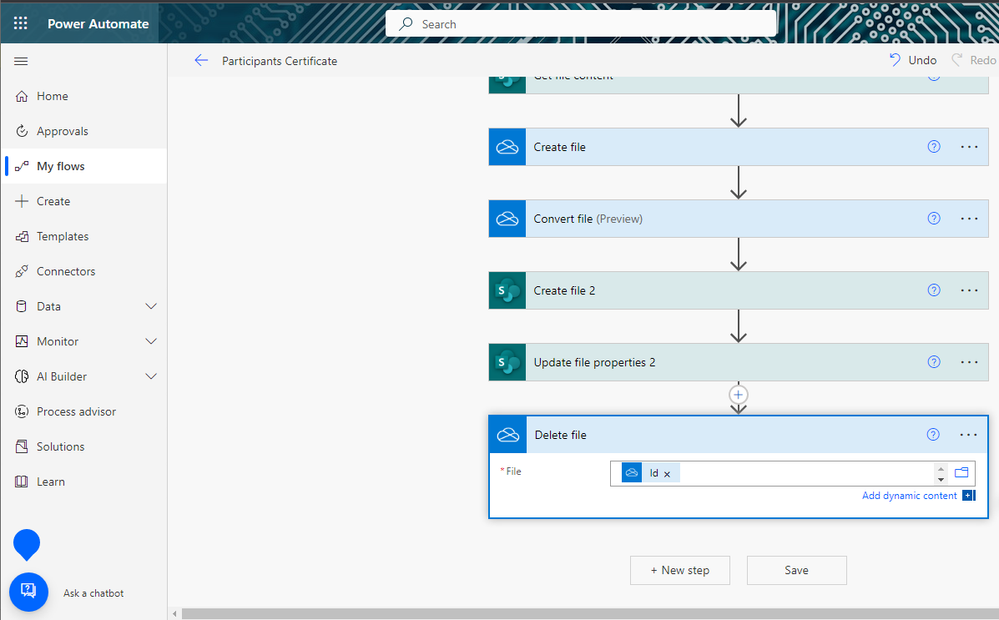The height and width of the screenshot is (620, 999).
Task: Open help for the Create file step
Action: (933, 147)
